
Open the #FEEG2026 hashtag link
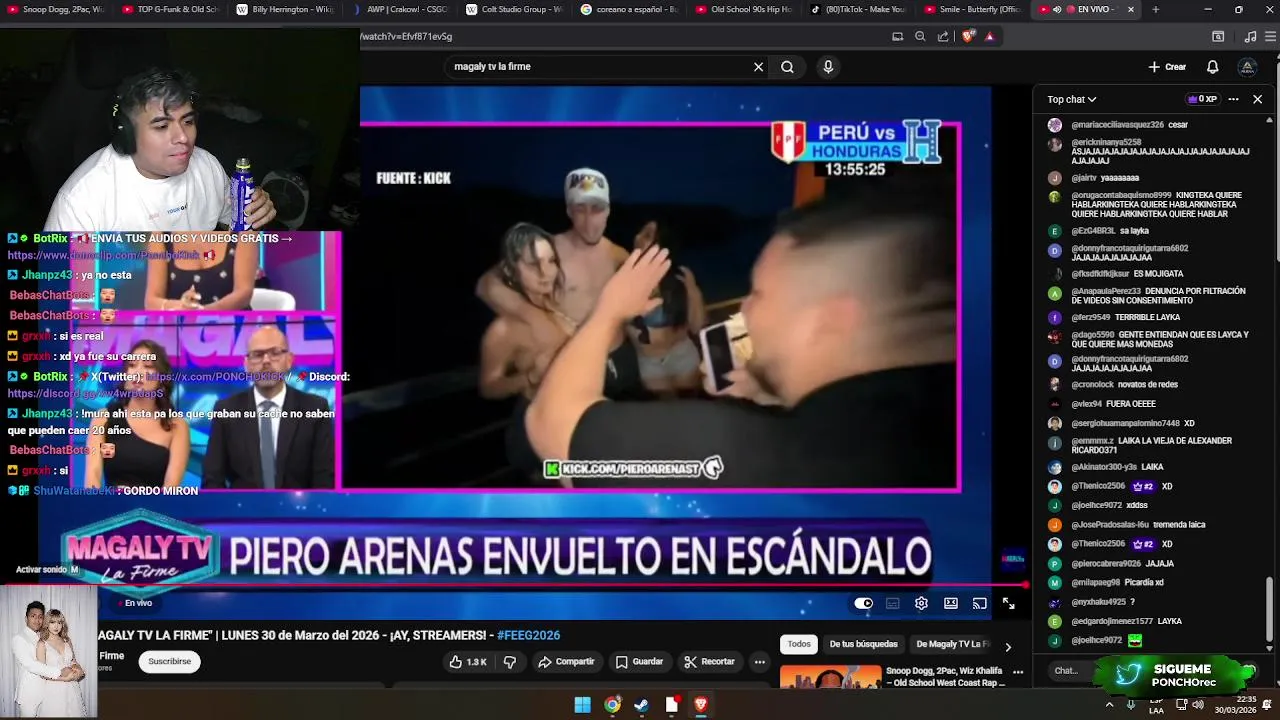click(528, 635)
